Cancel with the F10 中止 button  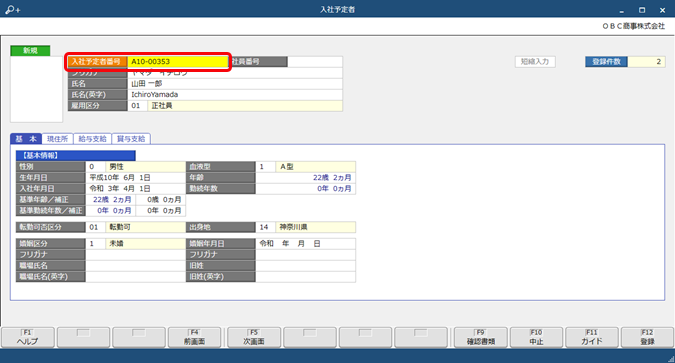(536, 337)
